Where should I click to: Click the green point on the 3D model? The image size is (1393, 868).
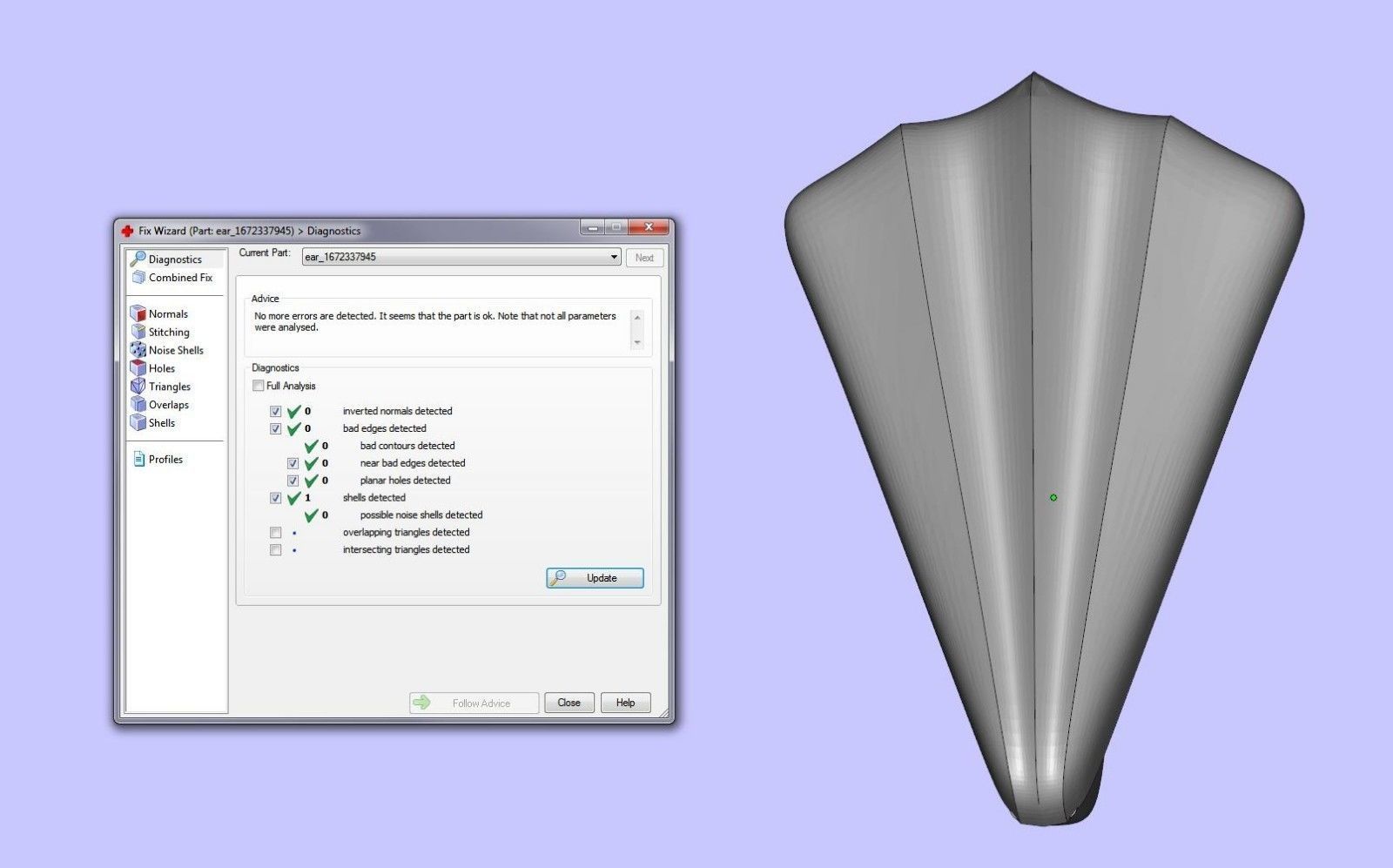pos(1053,497)
